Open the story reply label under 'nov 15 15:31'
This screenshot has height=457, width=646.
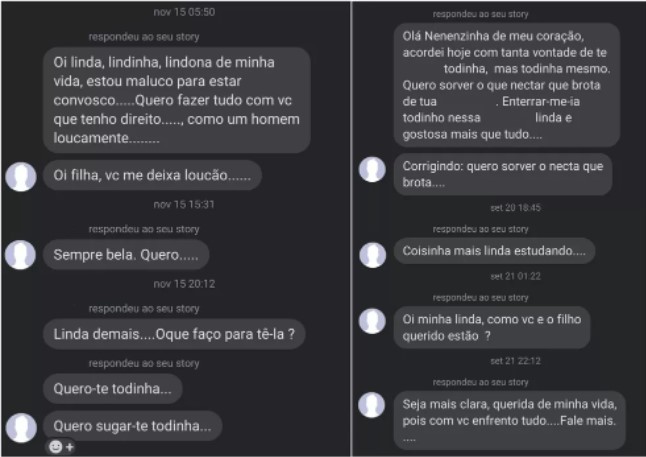(x=144, y=229)
